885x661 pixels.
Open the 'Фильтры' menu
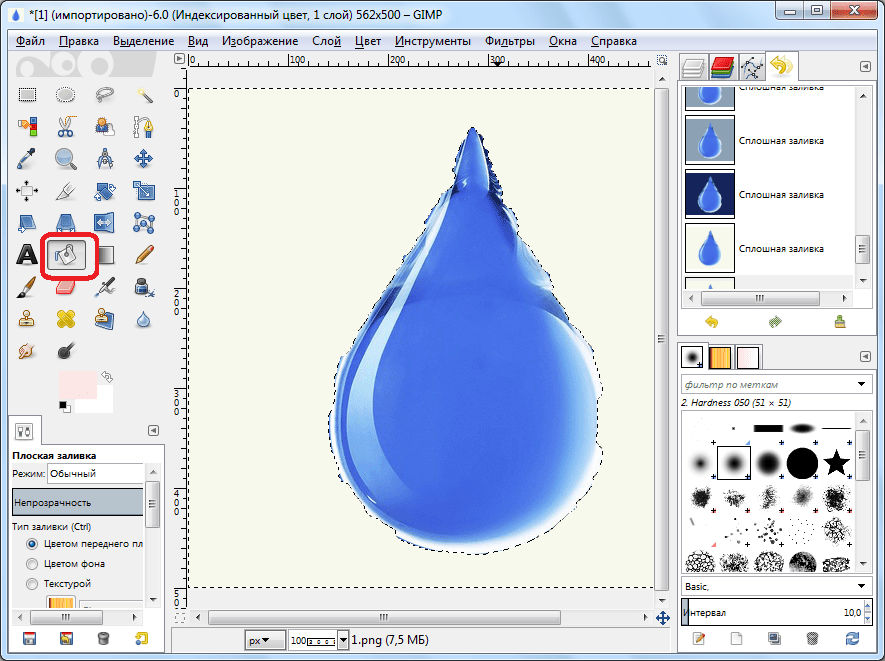(509, 41)
